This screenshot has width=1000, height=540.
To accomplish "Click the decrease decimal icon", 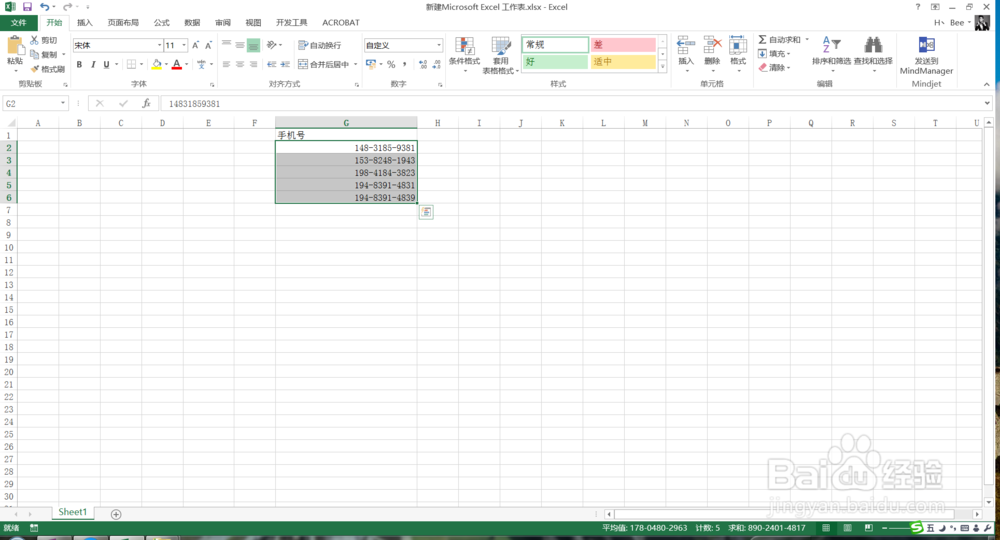I will pos(436,64).
